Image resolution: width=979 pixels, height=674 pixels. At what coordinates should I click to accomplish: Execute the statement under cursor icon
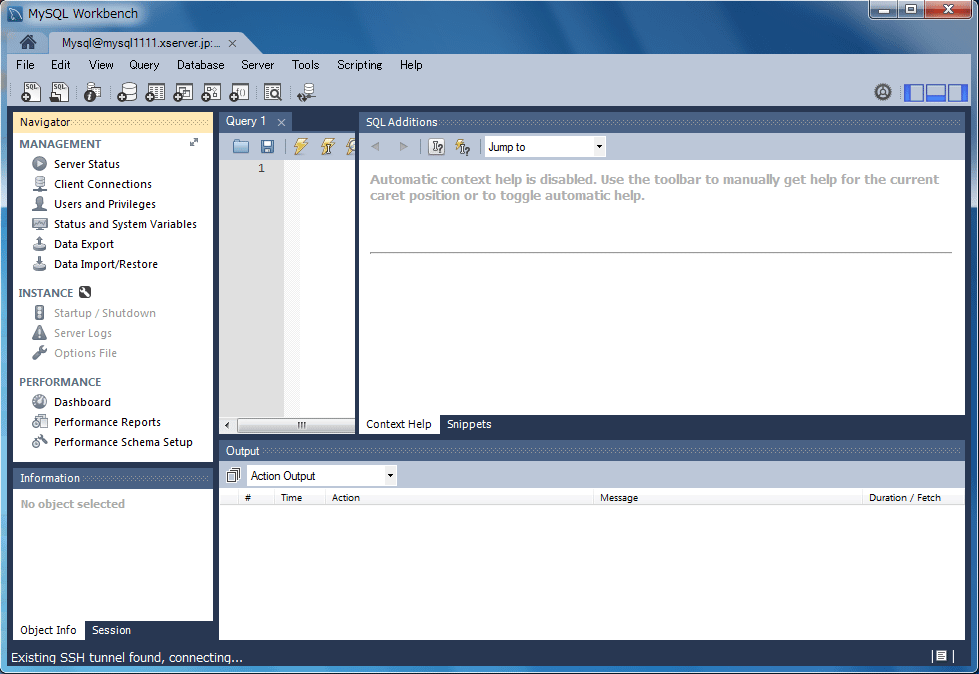pos(328,147)
